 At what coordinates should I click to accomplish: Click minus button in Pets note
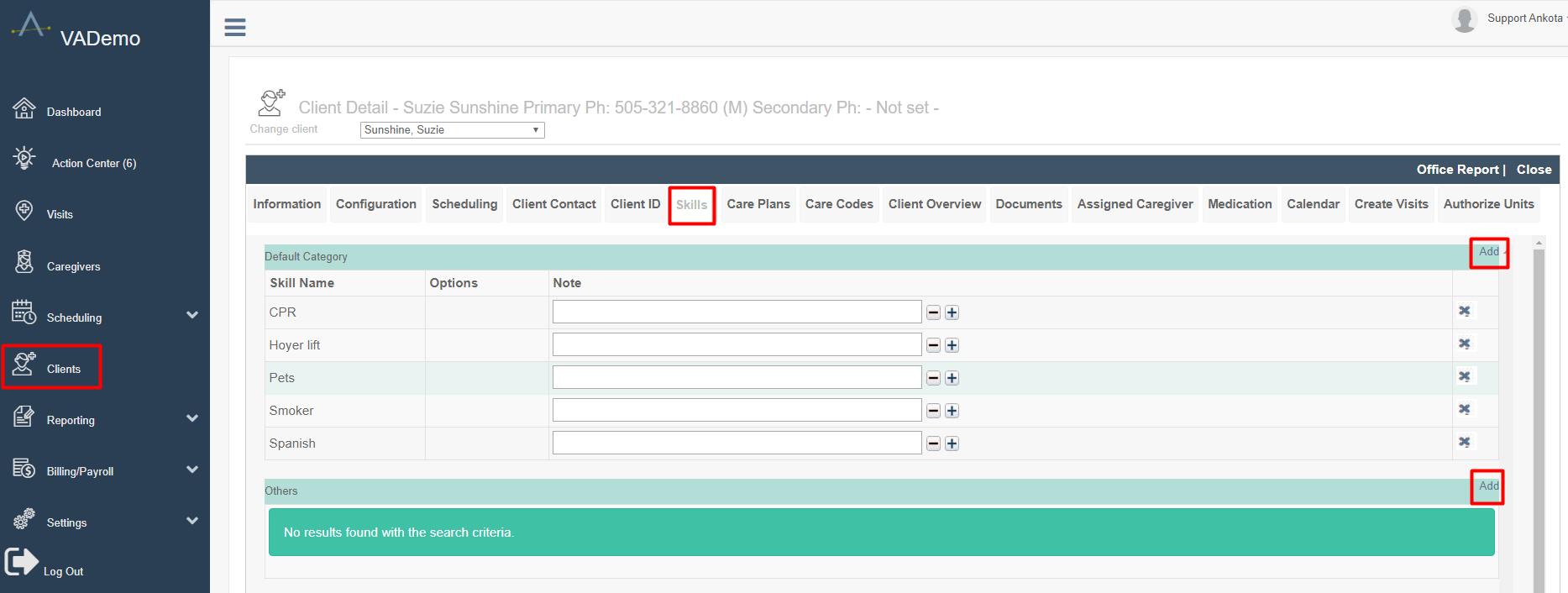point(933,378)
